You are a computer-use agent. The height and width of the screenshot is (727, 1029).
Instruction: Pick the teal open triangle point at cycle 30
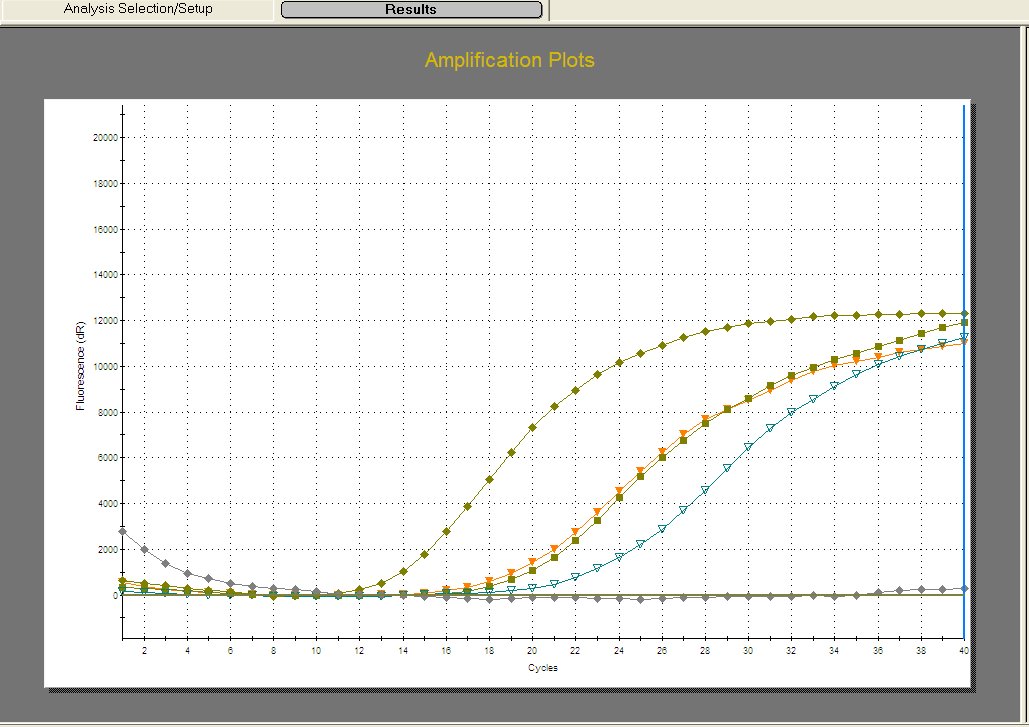748,446
